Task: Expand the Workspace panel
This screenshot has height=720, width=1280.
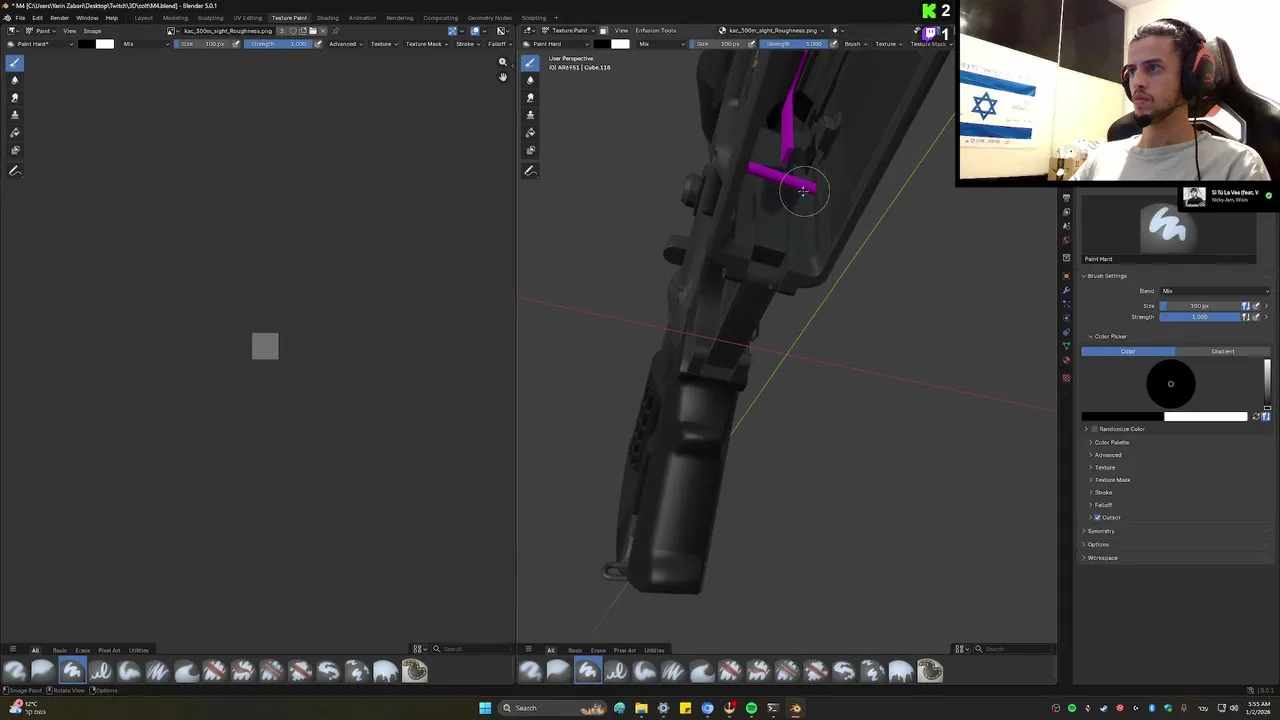Action: coord(1102,558)
